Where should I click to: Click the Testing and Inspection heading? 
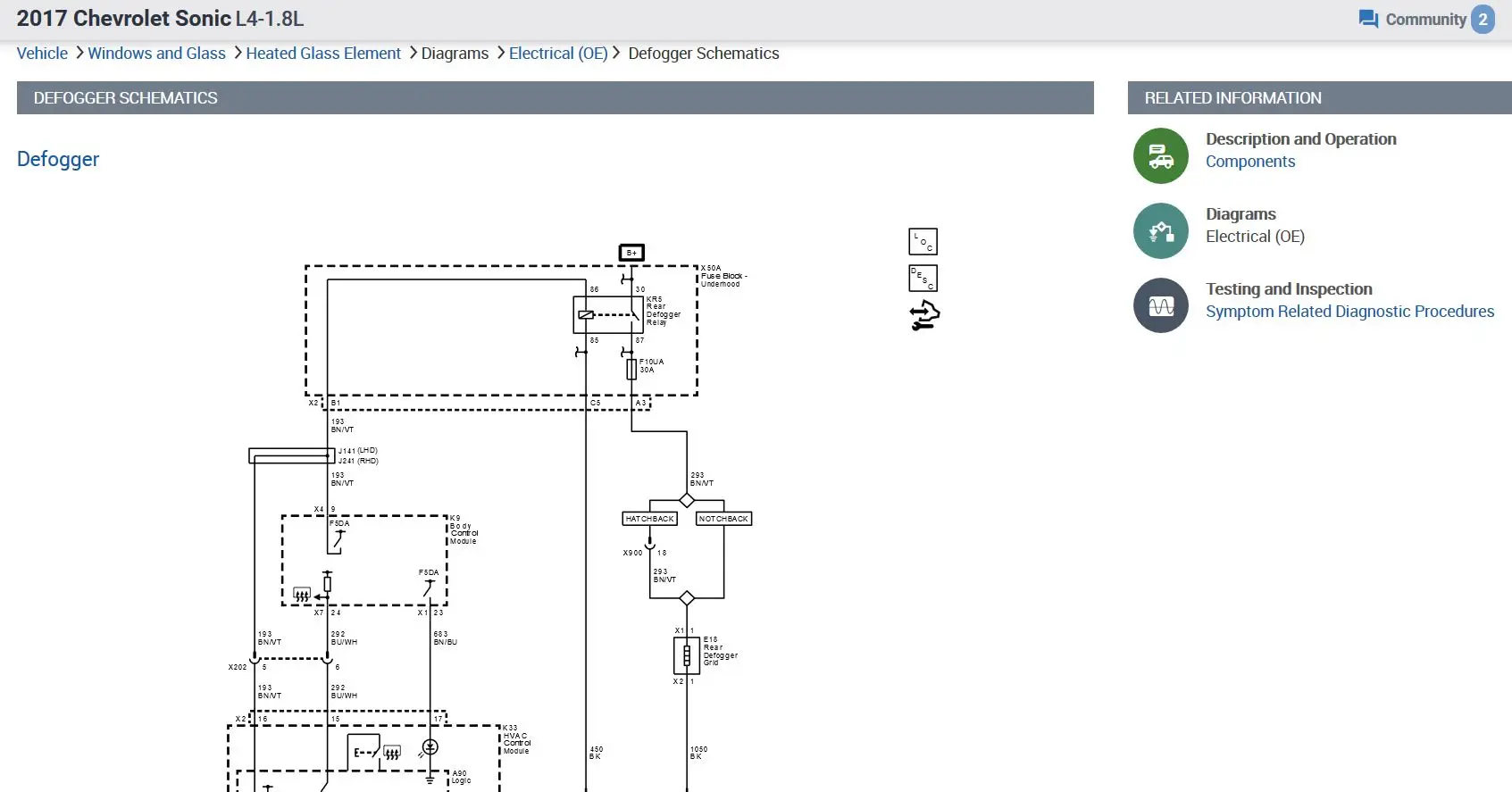(1289, 289)
